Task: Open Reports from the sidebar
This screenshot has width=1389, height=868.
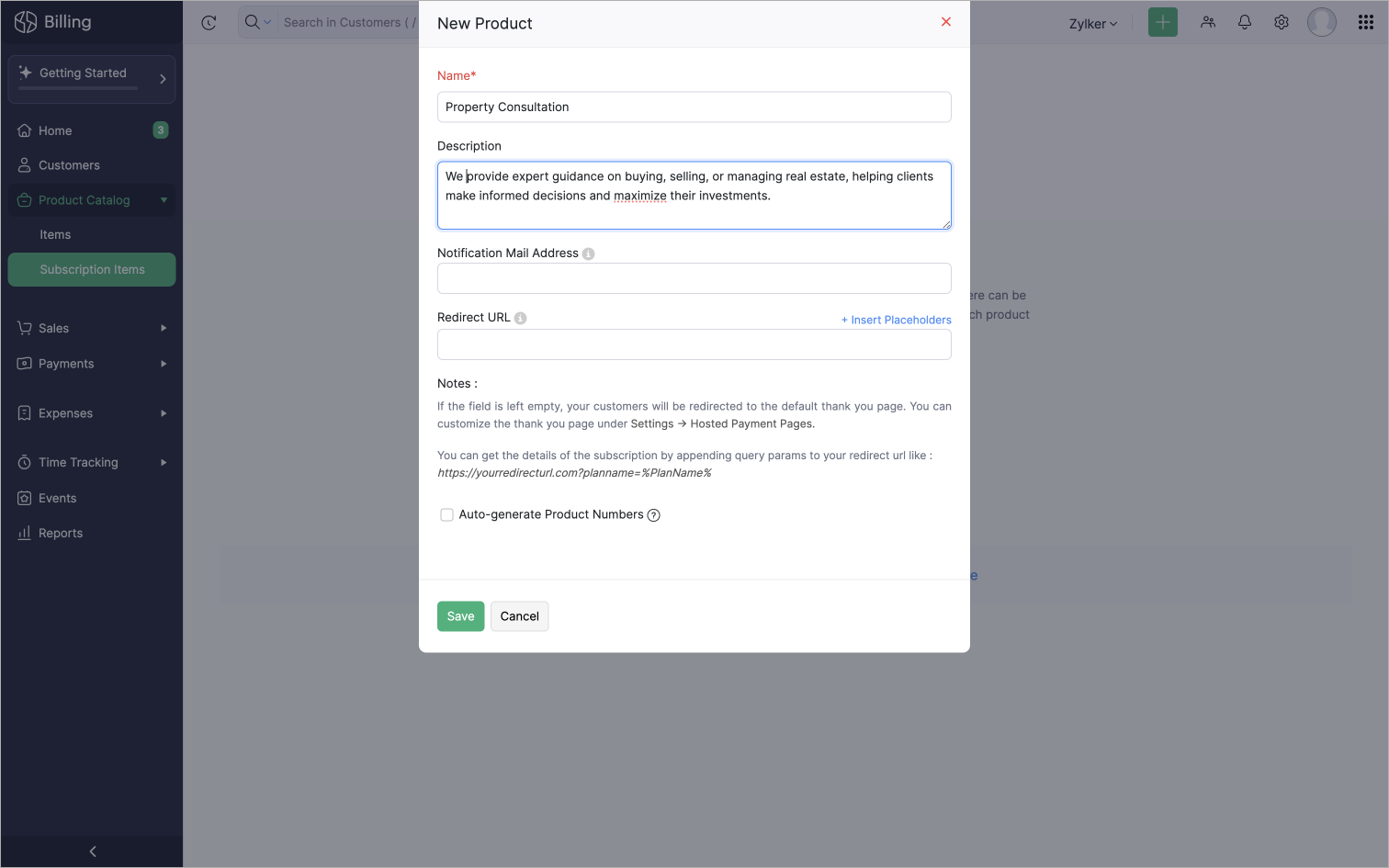Action: tap(61, 533)
